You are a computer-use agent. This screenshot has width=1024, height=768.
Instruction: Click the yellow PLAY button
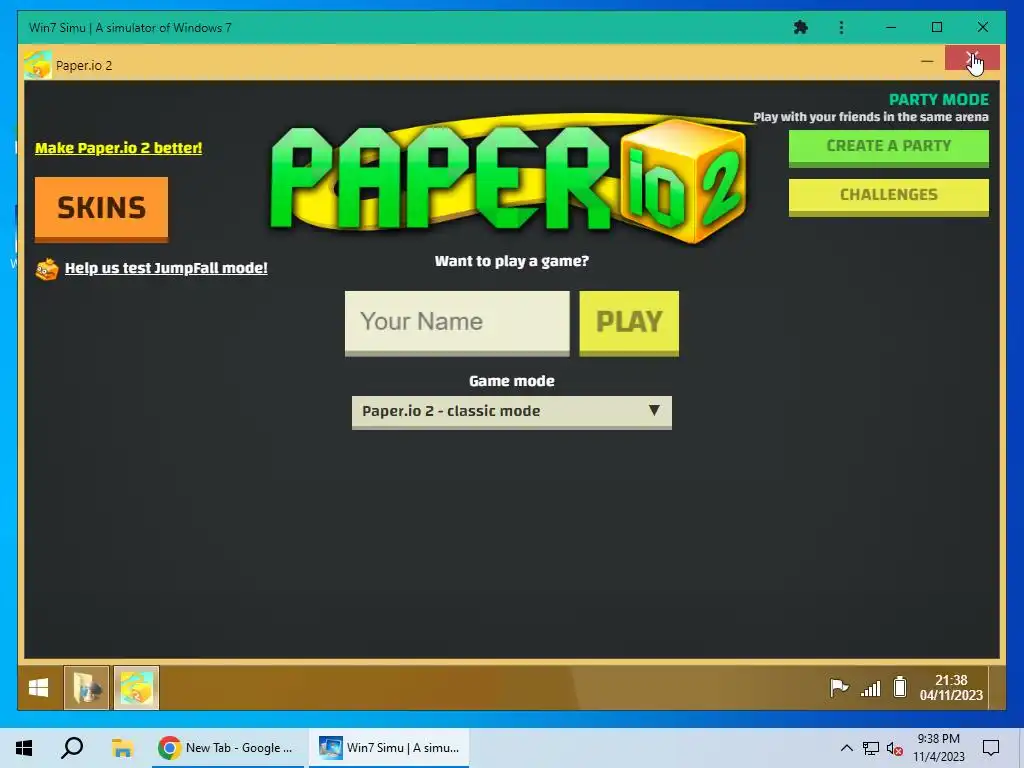click(629, 323)
